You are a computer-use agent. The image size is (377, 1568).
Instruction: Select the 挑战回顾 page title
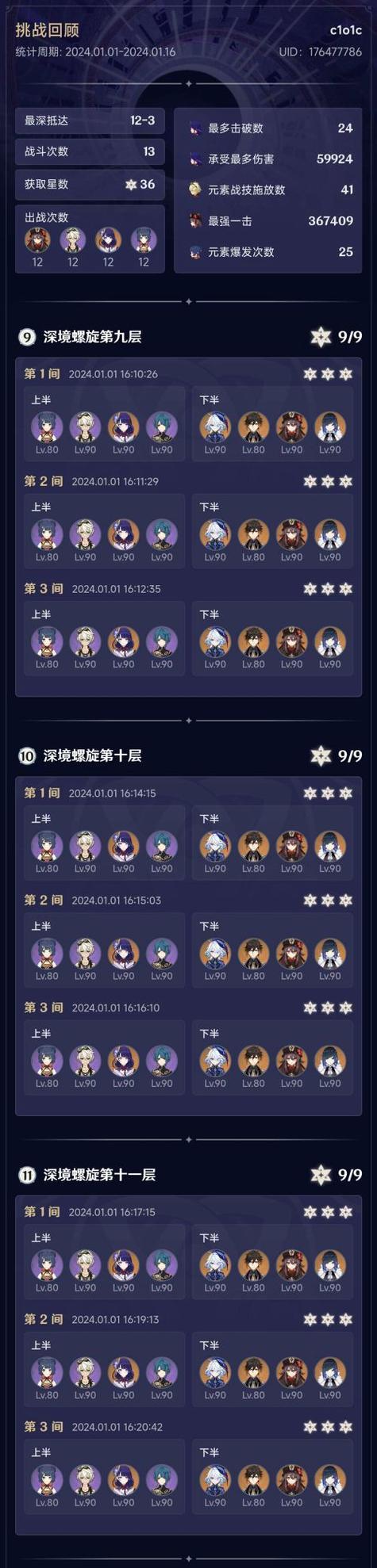(47, 30)
